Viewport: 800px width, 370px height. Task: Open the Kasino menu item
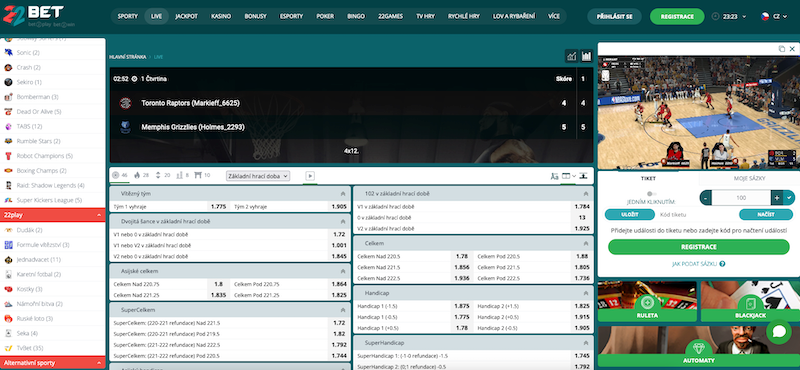click(221, 16)
